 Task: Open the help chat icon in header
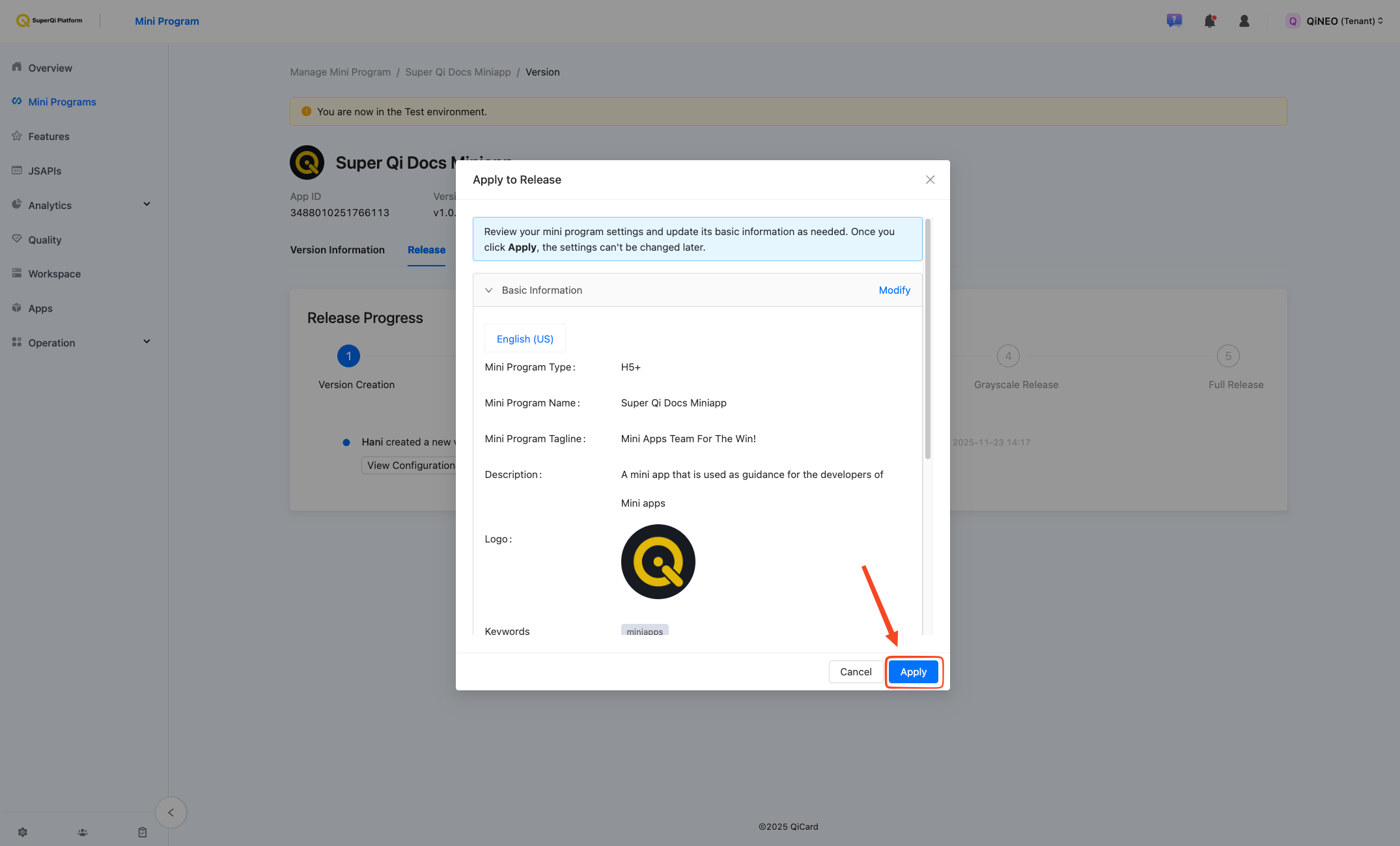point(1174,21)
